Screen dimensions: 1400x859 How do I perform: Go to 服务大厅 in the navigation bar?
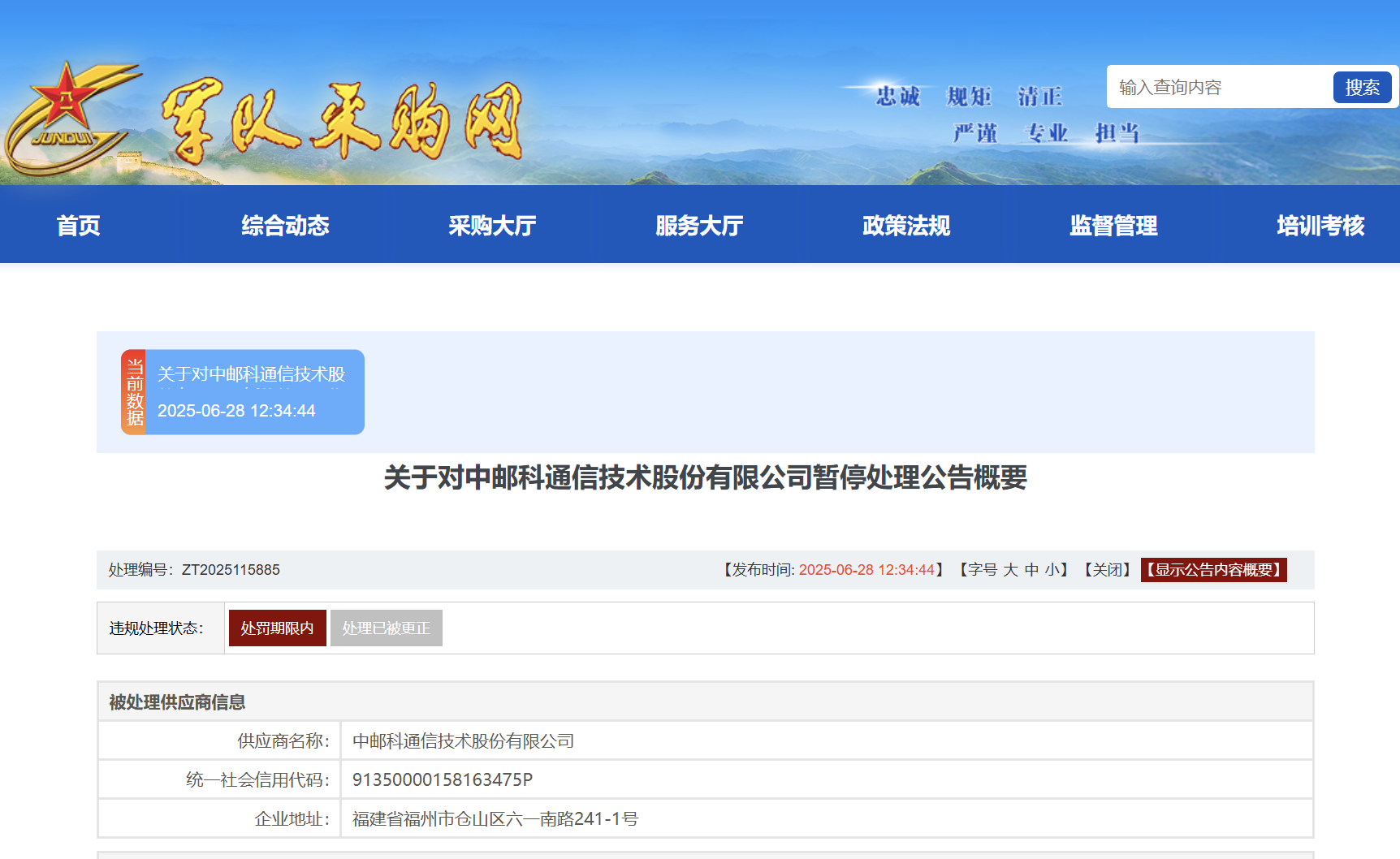click(699, 225)
